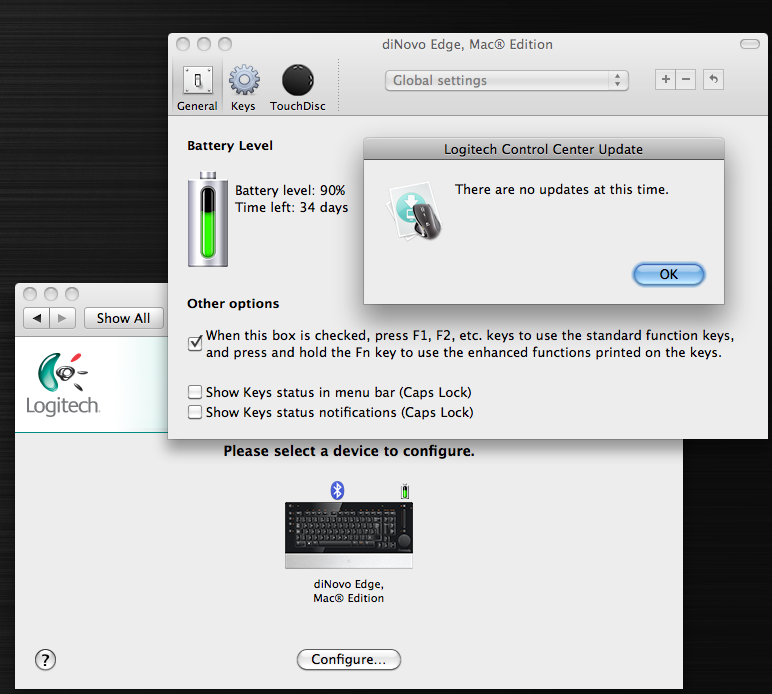Click the restore defaults arrow button

713,79
